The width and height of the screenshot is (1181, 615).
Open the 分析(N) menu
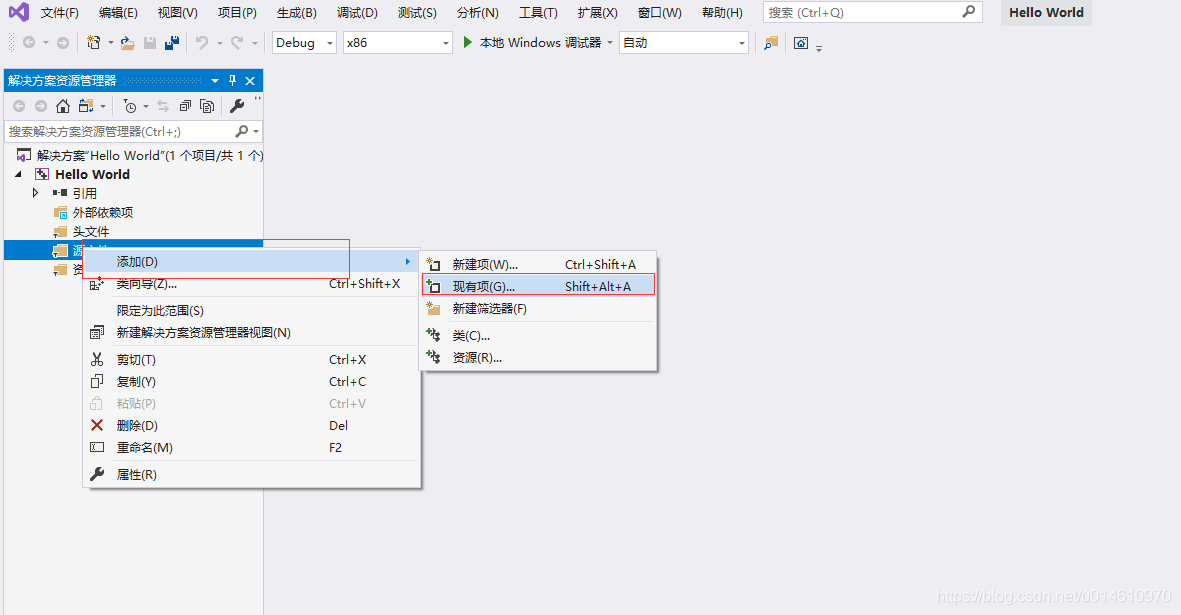point(478,13)
